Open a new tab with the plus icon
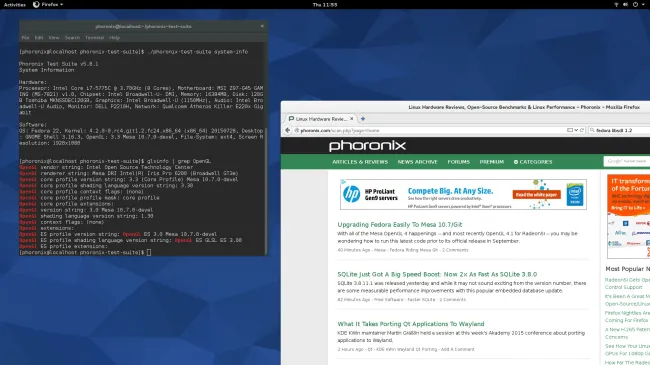 pyautogui.click(x=363, y=119)
